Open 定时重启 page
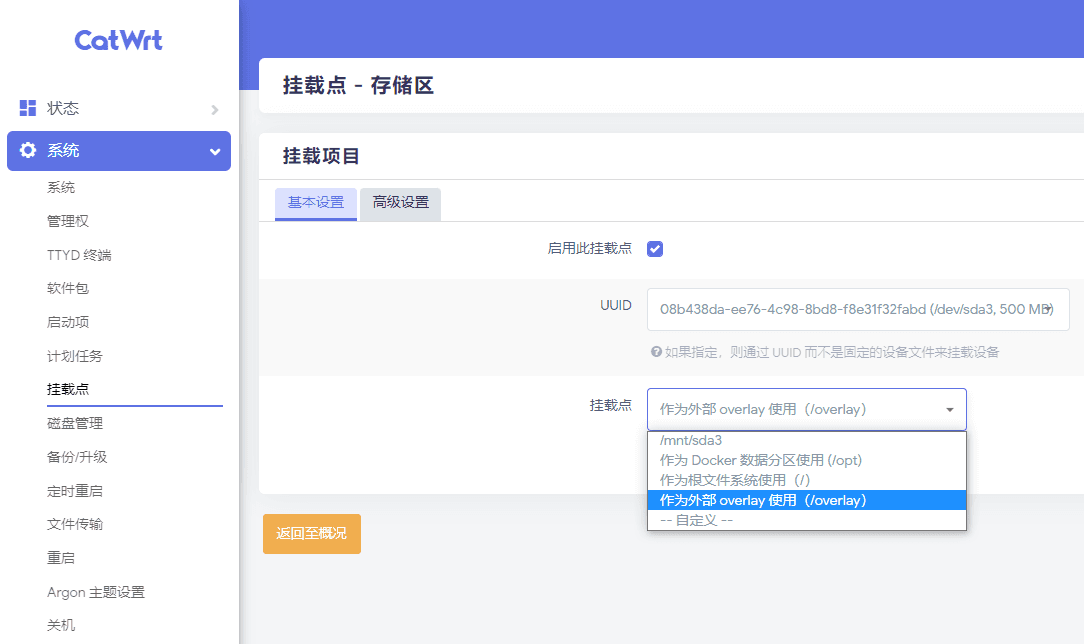Viewport: 1084px width, 644px height. point(75,491)
